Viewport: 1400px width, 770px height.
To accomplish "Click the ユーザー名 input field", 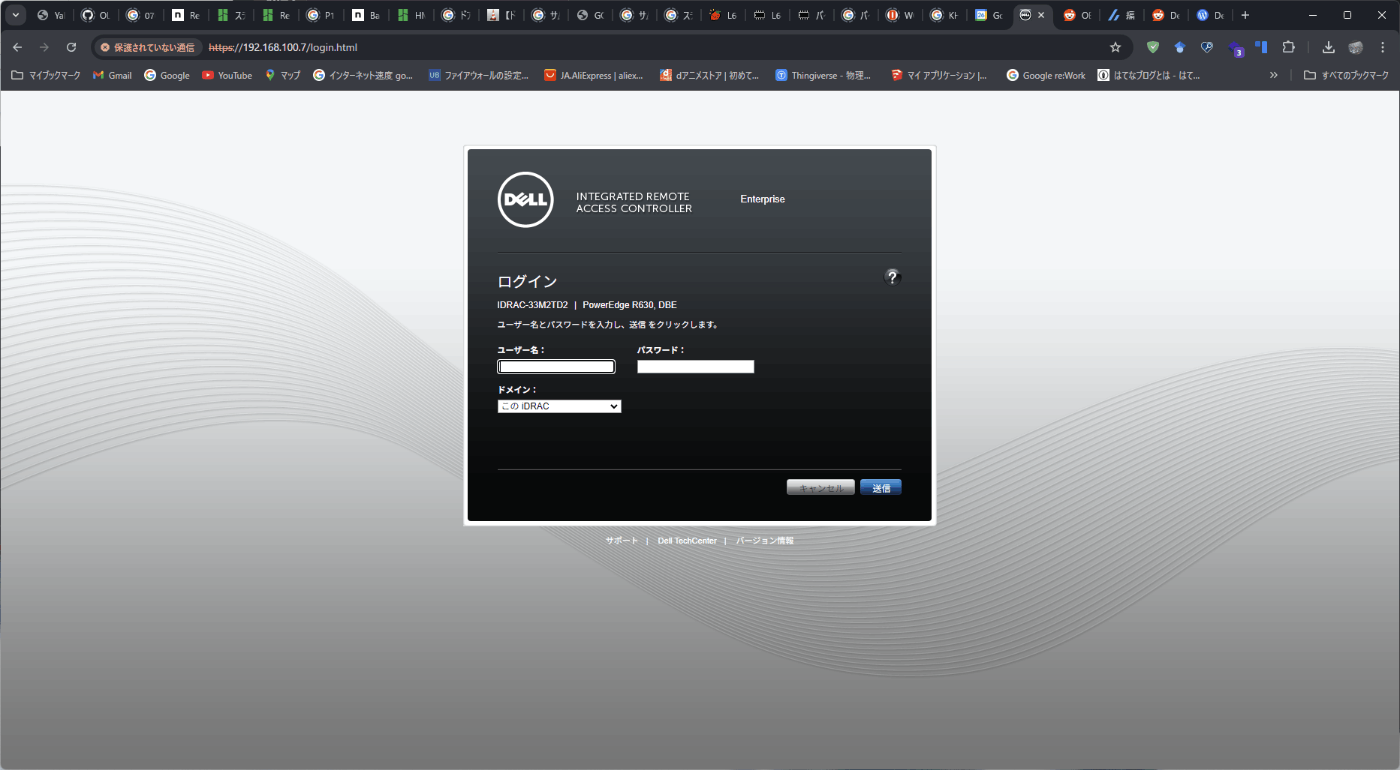I will pos(556,367).
